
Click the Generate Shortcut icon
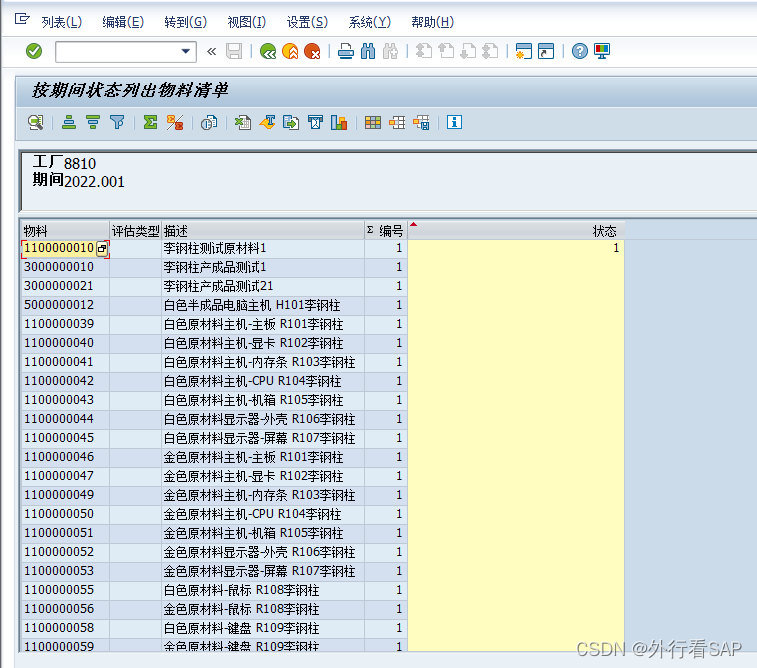click(546, 51)
